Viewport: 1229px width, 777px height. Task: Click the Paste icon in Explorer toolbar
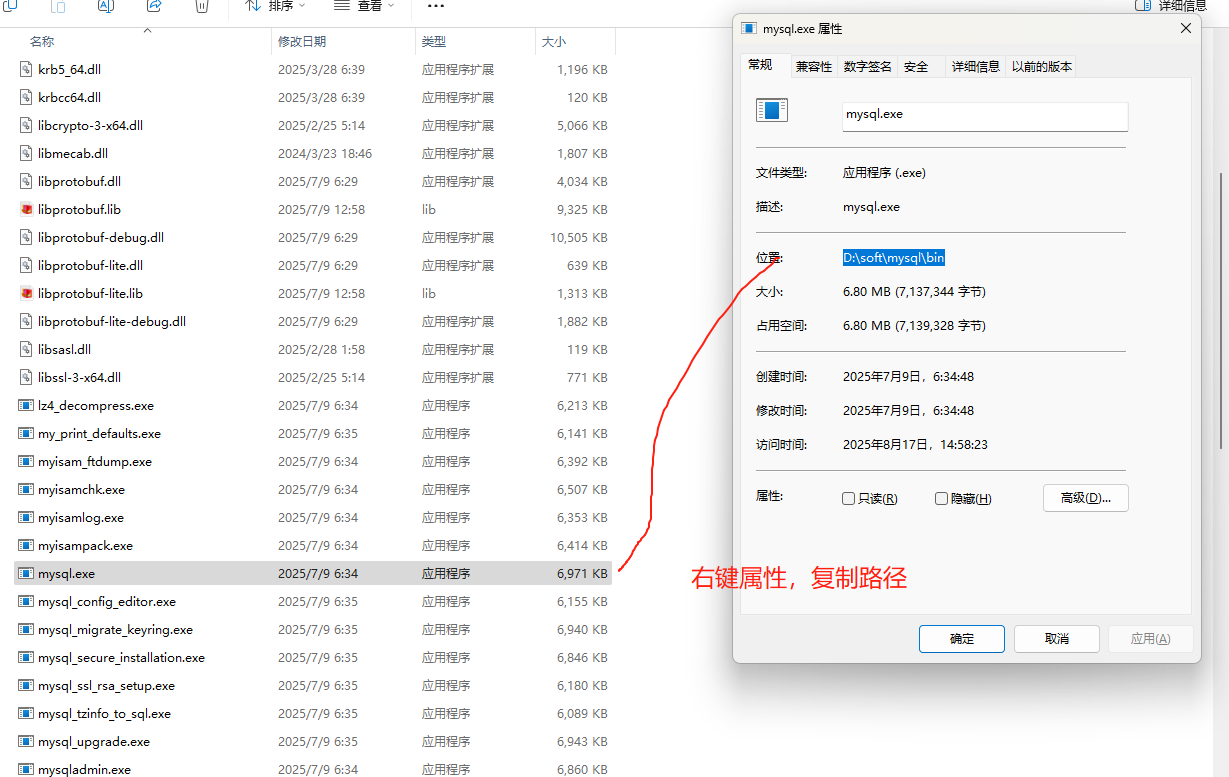coord(58,6)
